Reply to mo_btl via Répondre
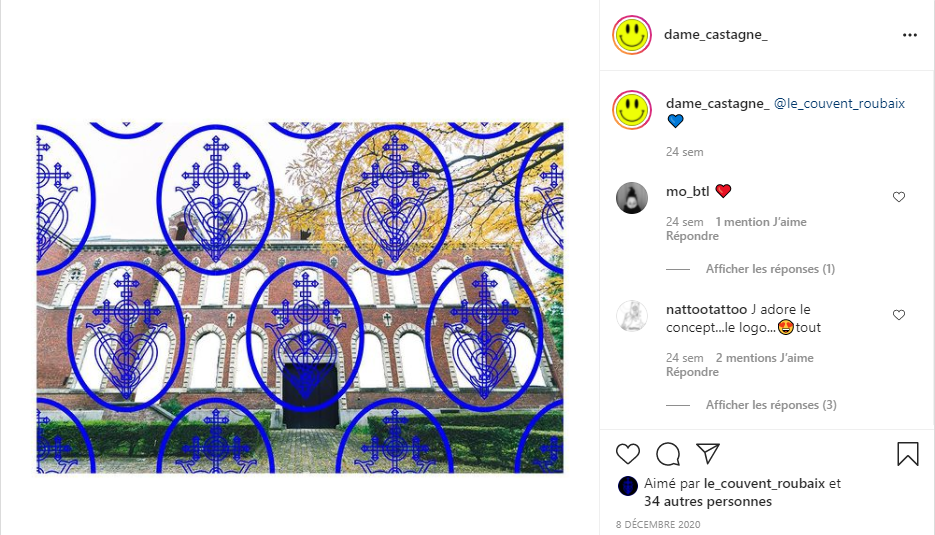This screenshot has width=935, height=535. [692, 236]
